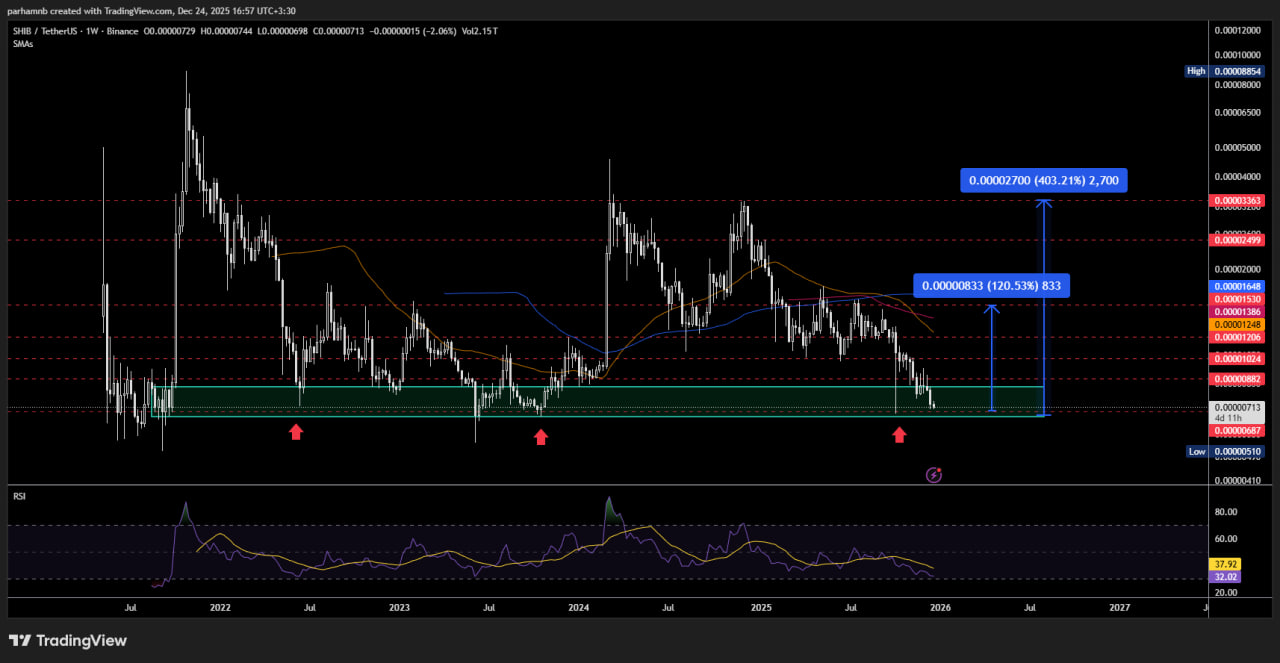Select the middle red arrow near late 2023

pos(541,436)
